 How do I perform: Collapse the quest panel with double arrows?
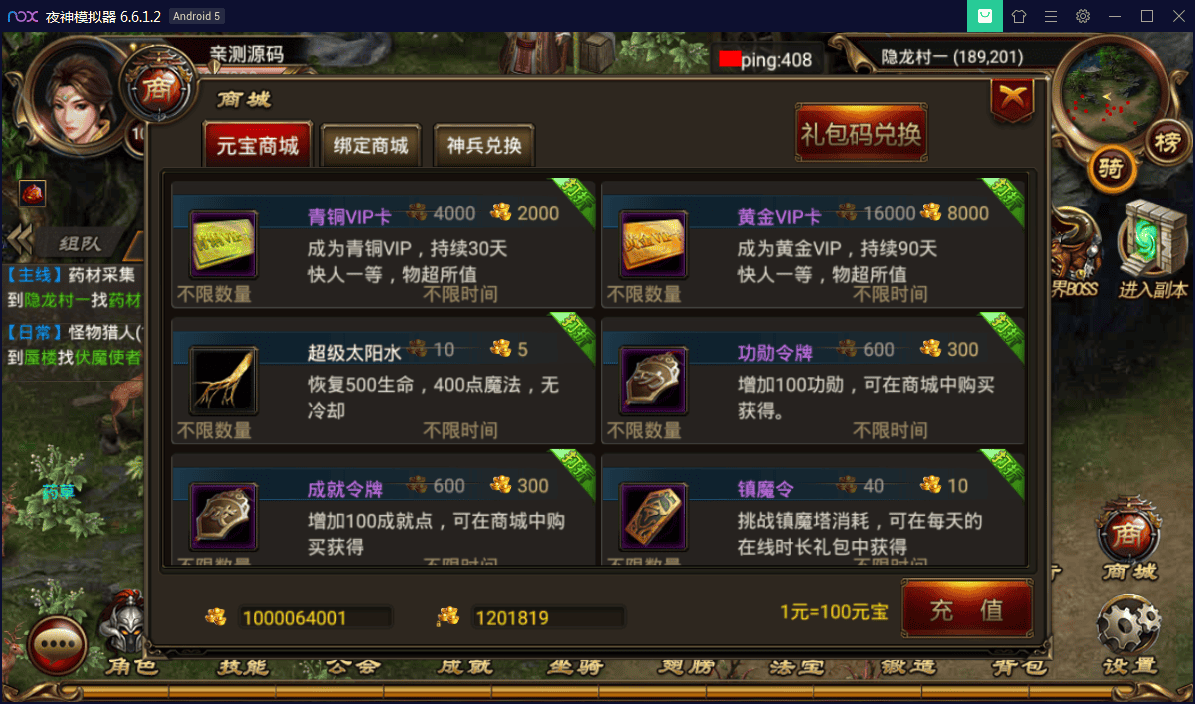[x=19, y=241]
